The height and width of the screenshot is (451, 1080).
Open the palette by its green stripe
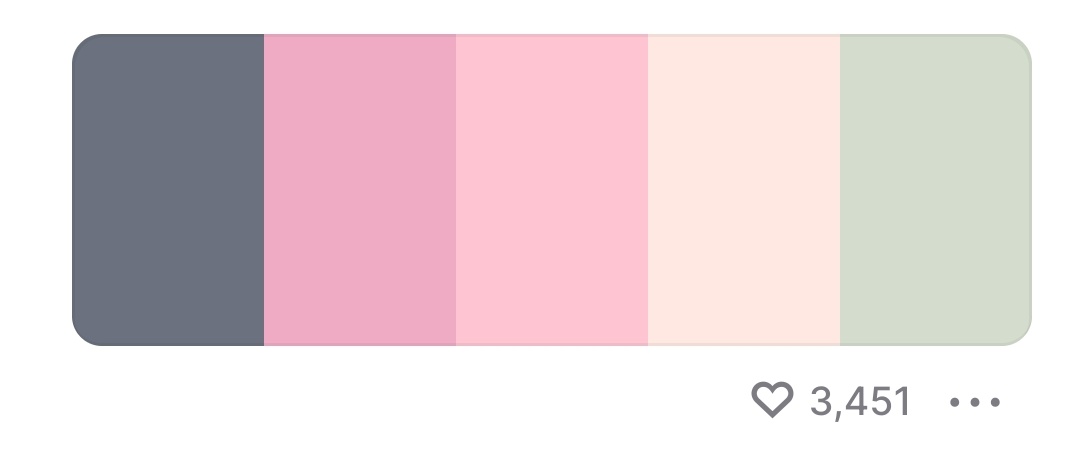point(935,190)
